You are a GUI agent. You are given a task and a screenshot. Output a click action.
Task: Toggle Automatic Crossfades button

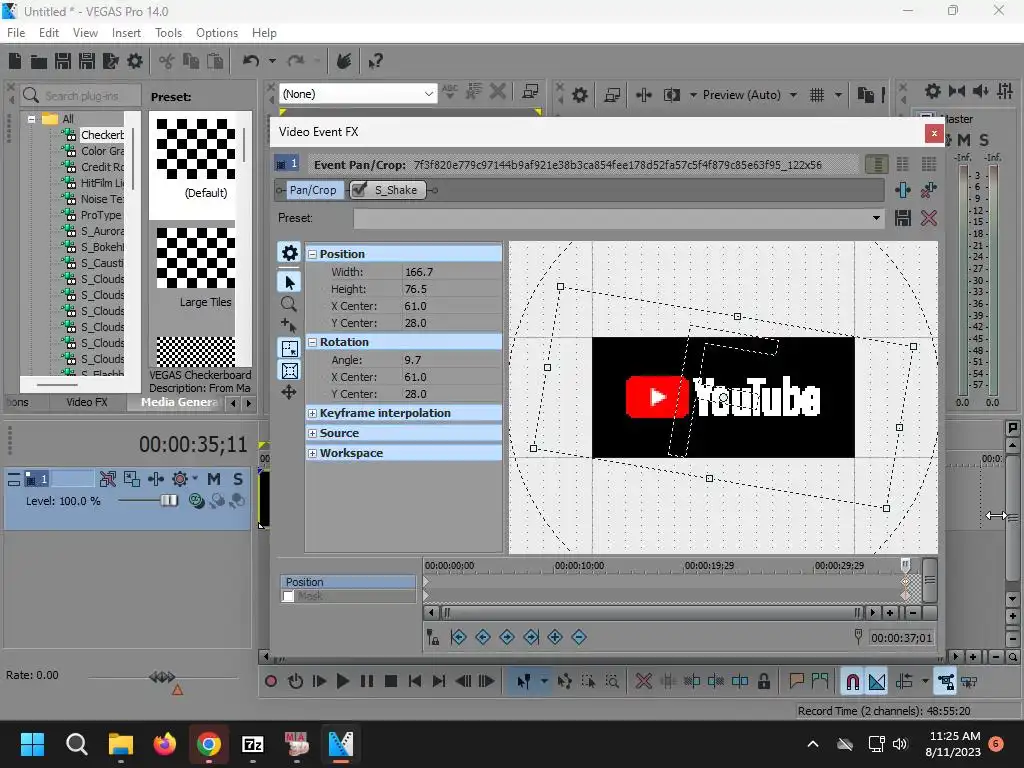(877, 682)
